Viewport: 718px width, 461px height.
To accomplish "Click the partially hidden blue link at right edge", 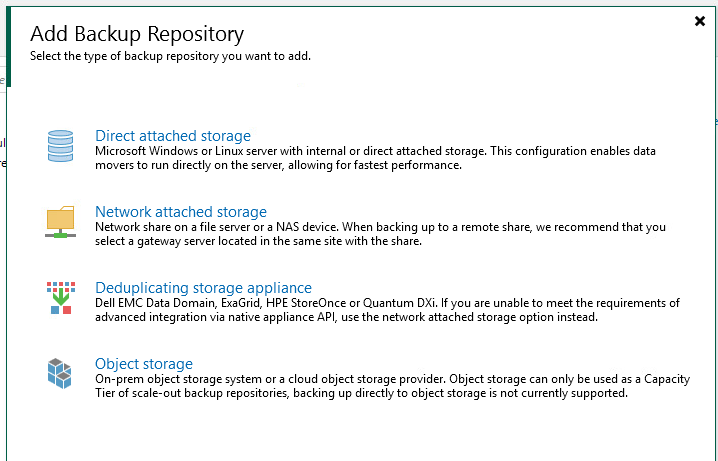I will (715, 121).
